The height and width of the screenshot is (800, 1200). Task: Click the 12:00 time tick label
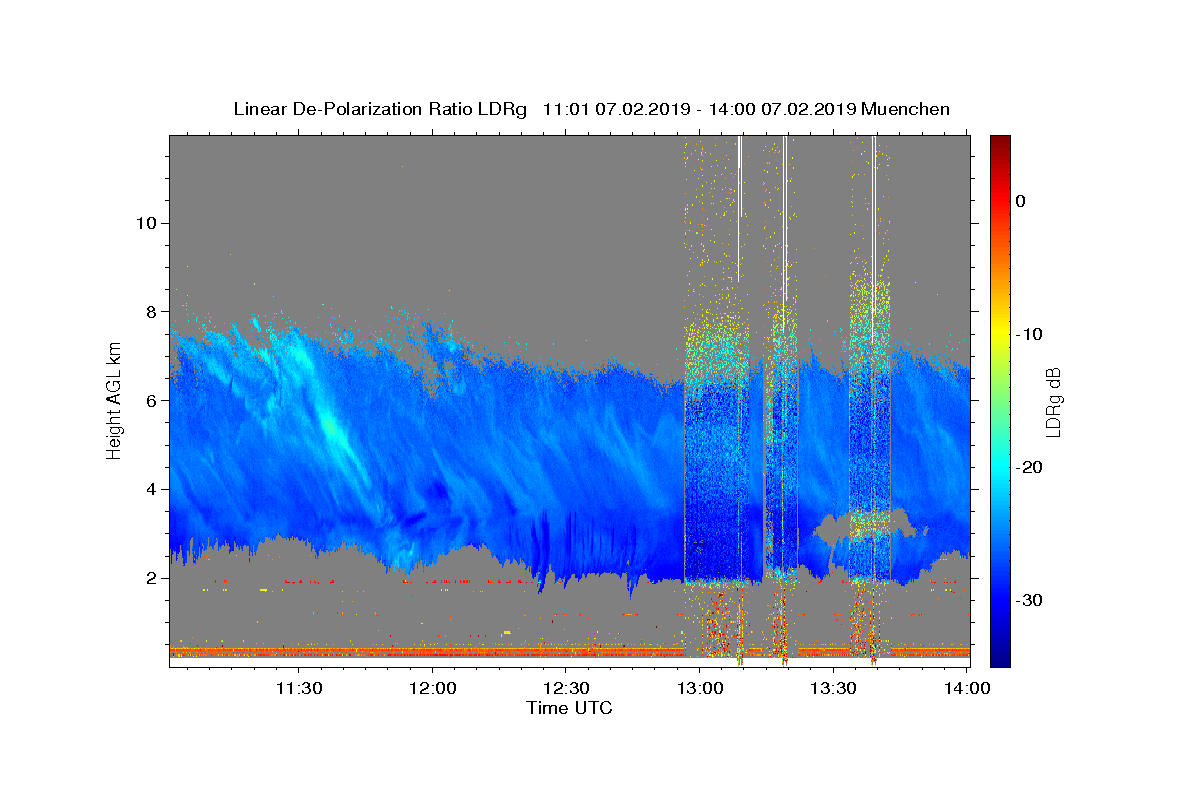tap(432, 688)
